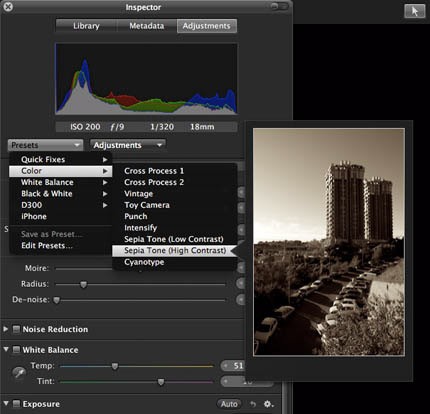This screenshot has width=430, height=414.
Task: Reset the Exposure adjustment with the curved arrow
Action: click(253, 404)
